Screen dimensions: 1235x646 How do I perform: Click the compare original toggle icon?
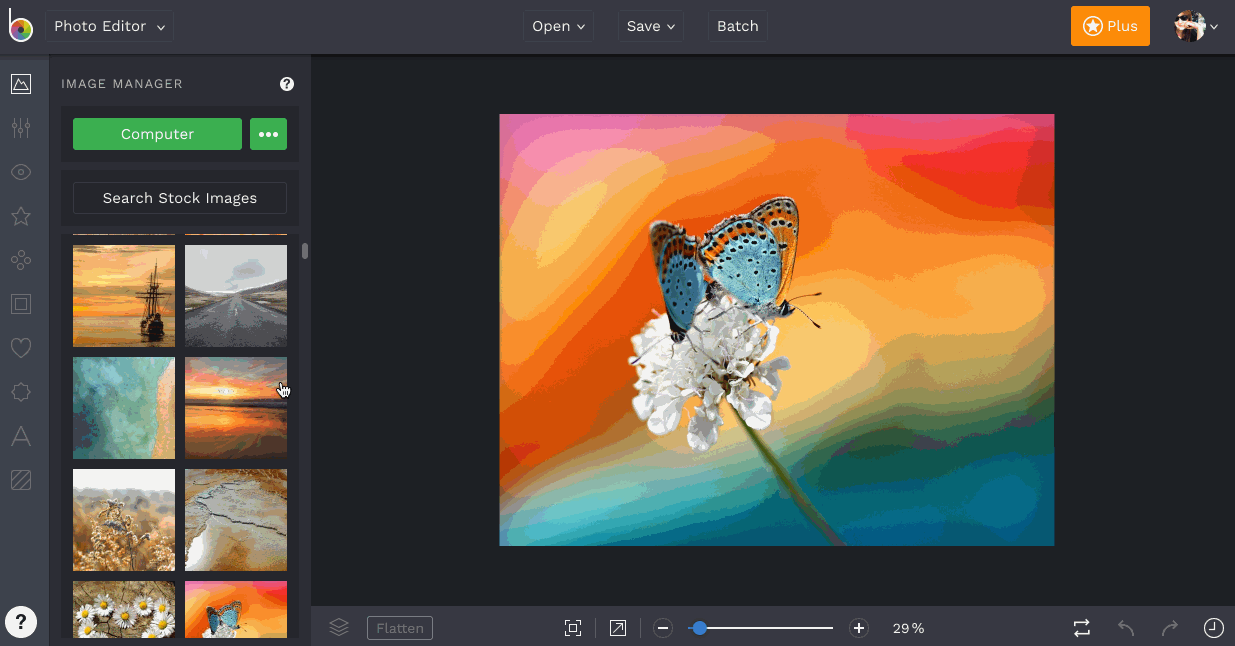(x=1082, y=628)
